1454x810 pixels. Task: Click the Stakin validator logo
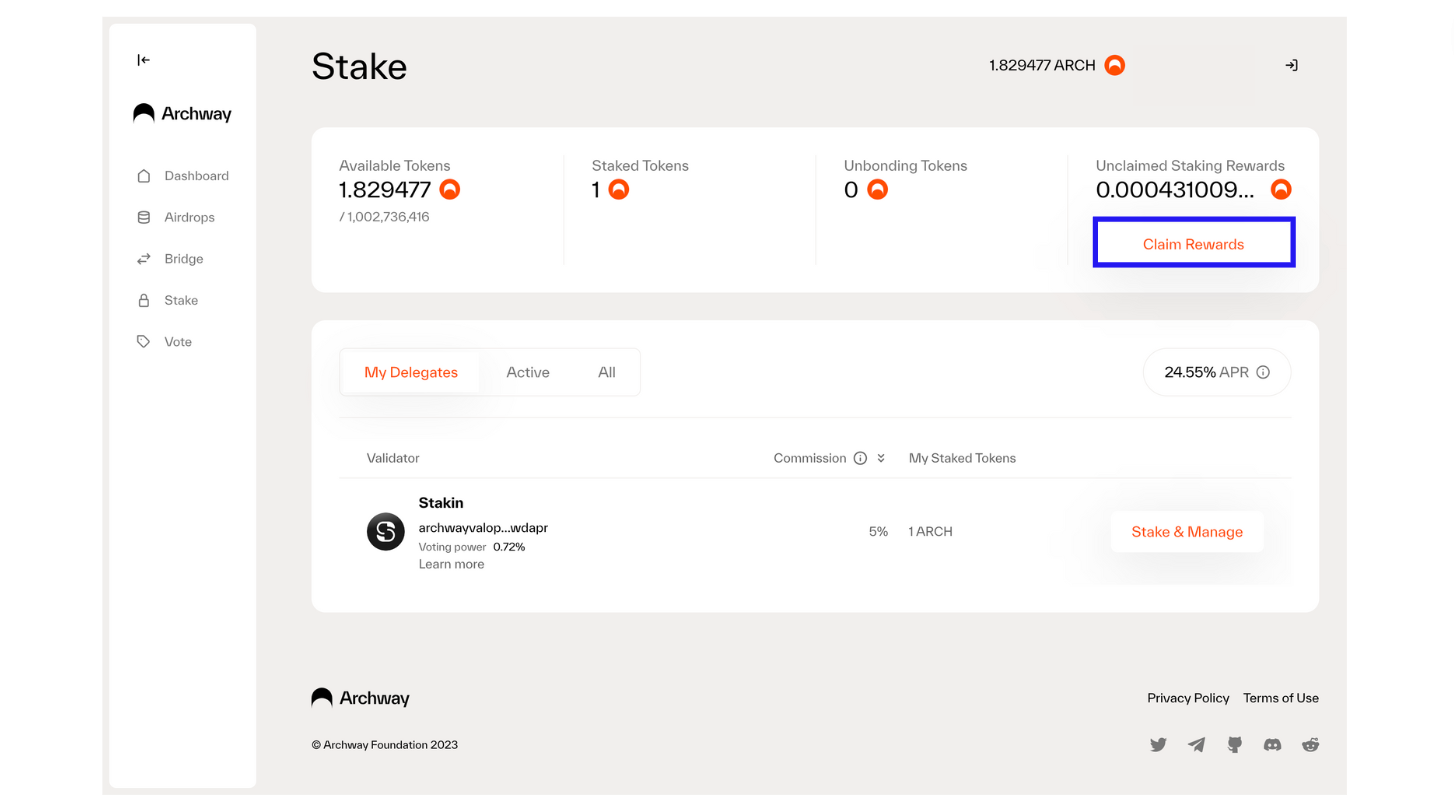pos(386,532)
